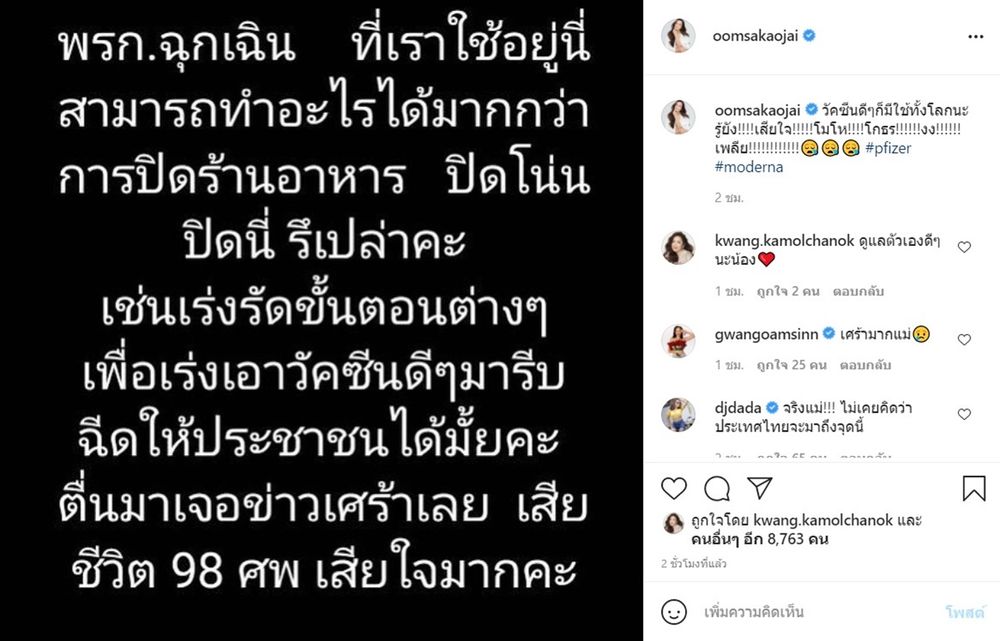This screenshot has width=1000, height=641.
Task: Open the oomsakaojai profile picture in header
Action: [x=678, y=36]
